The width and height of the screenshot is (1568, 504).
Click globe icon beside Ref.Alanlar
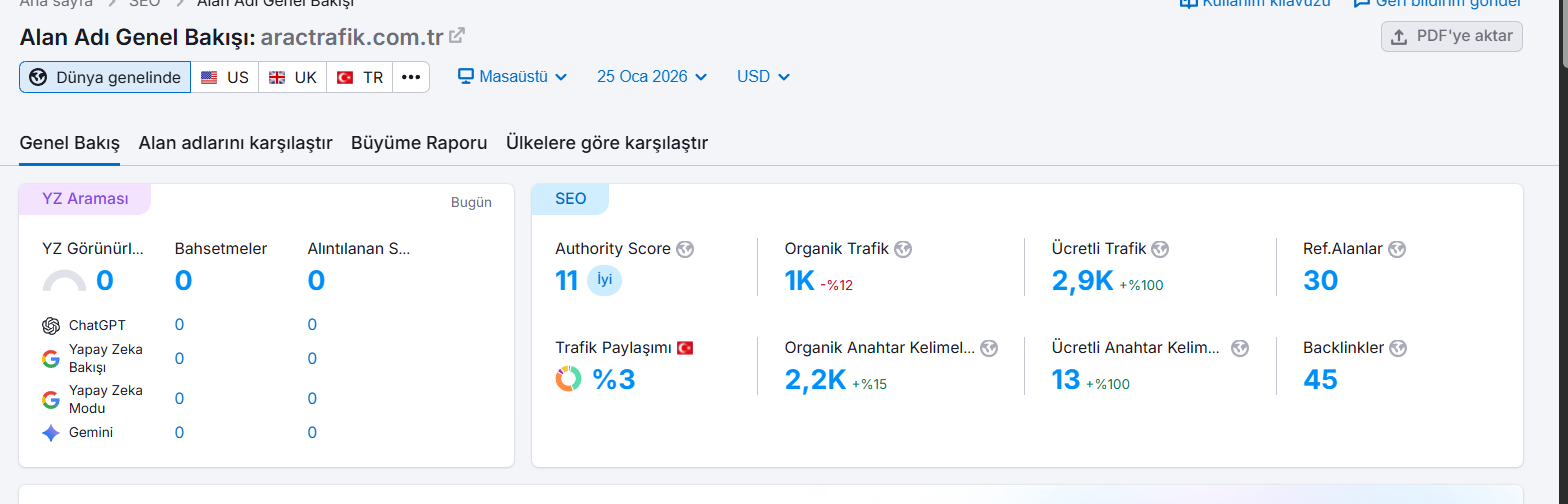(x=1397, y=249)
